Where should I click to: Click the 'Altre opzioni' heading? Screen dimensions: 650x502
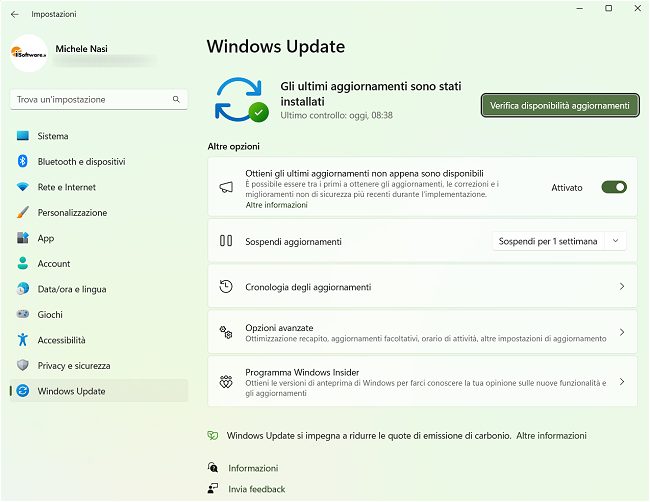tap(233, 146)
